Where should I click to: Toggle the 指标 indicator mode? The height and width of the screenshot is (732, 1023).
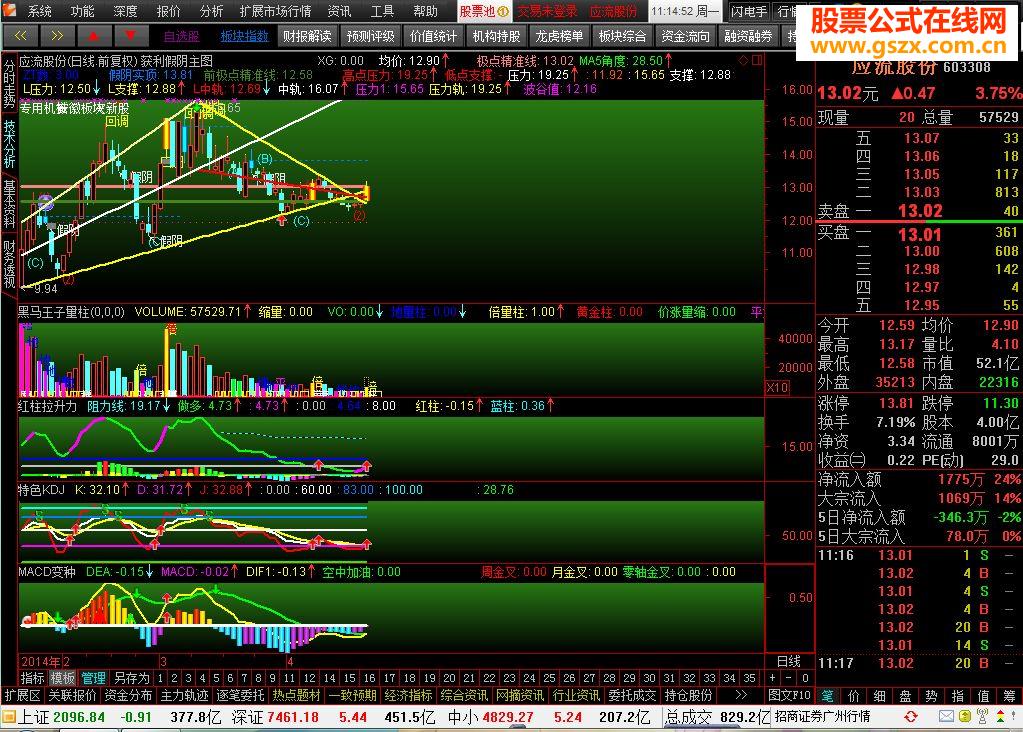[32, 678]
